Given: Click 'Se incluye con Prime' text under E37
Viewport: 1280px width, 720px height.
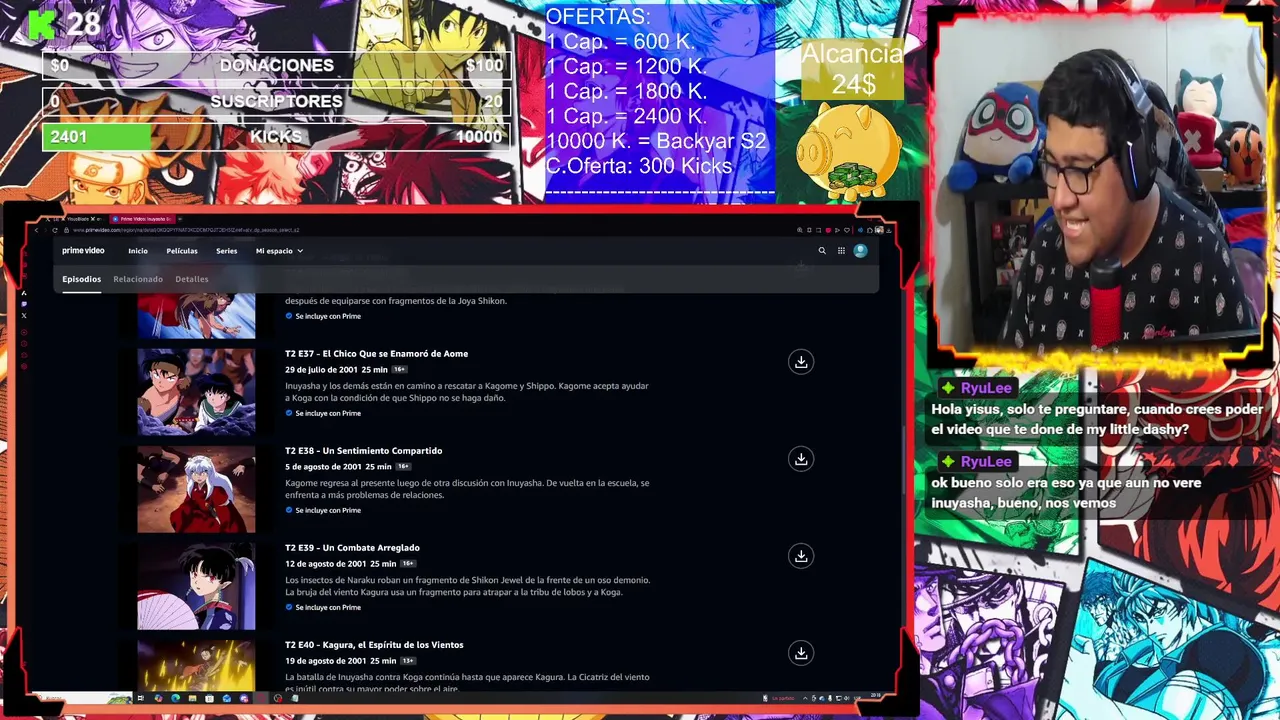Looking at the screenshot, I should click(328, 413).
